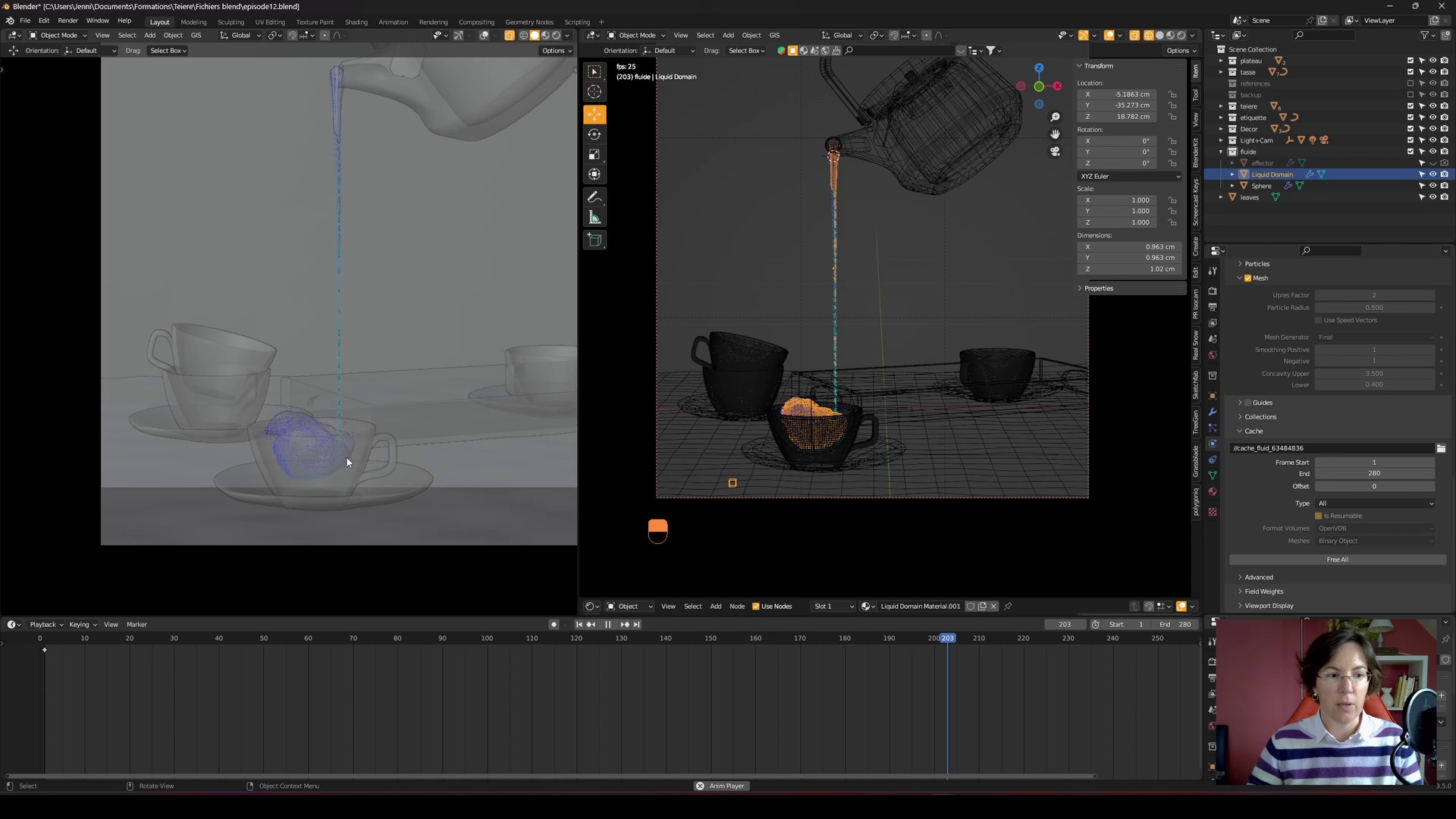Activate the Rotate tool
The image size is (1456, 819).
595,133
